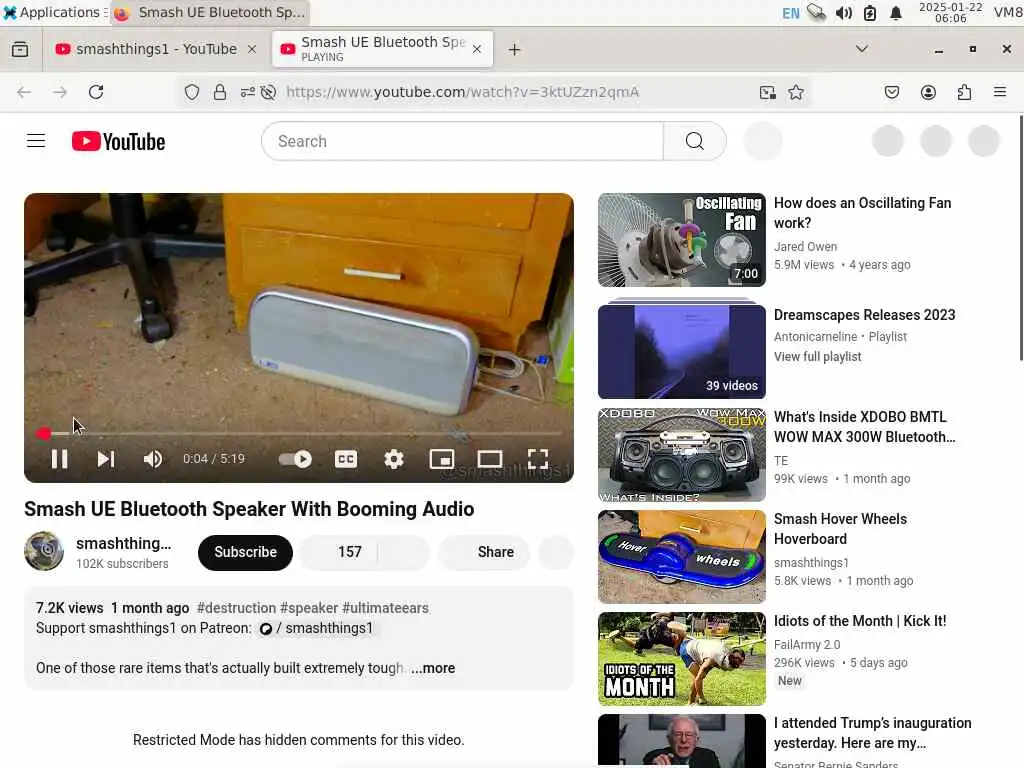
Task: Close the smashthings1 - YouTube tab
Action: pos(252,50)
